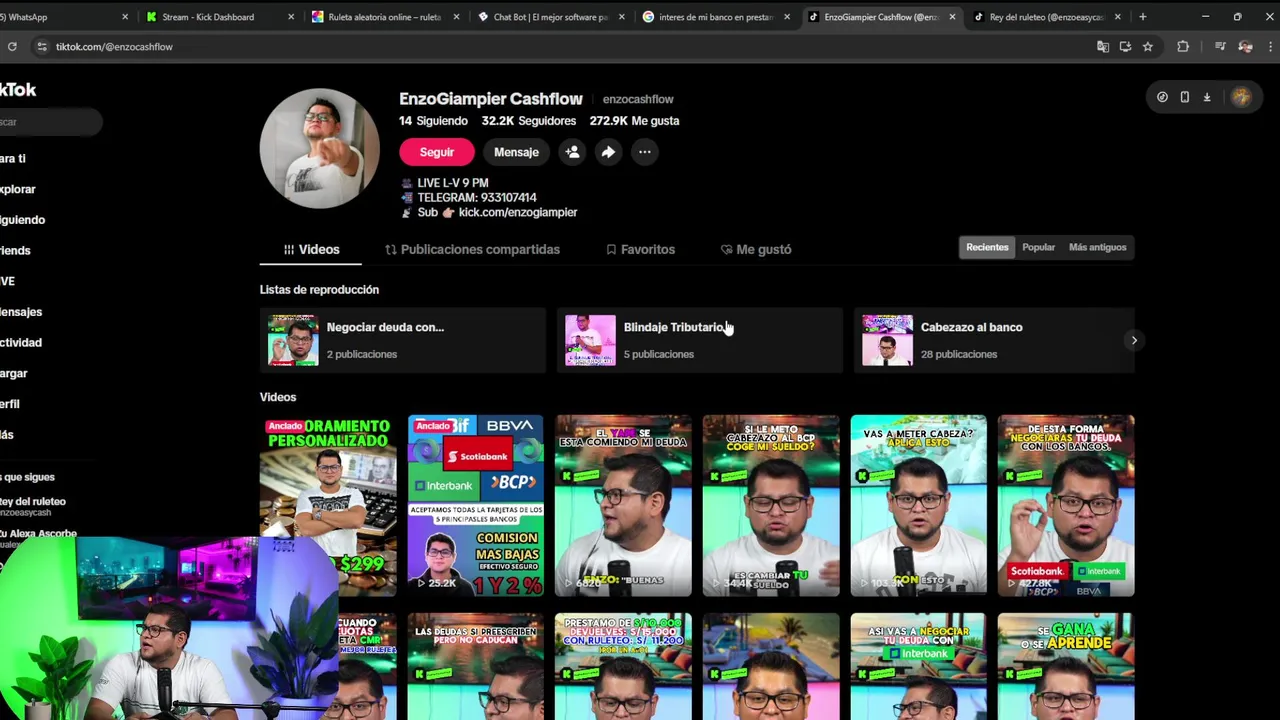Open the Chrome profile avatar
This screenshot has height=720, width=1280.
[x=1245, y=47]
